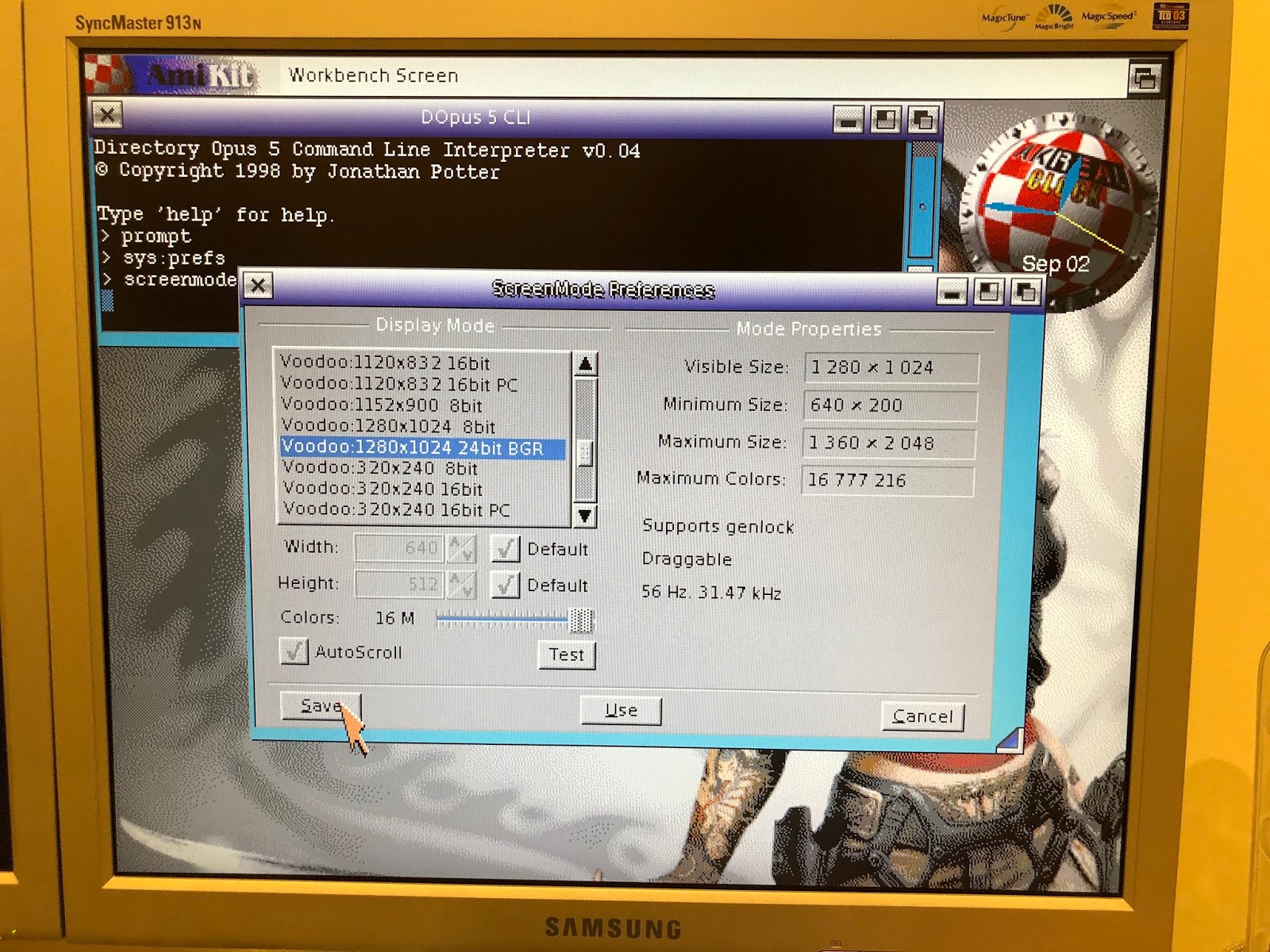Click the Use button

pyautogui.click(x=621, y=710)
